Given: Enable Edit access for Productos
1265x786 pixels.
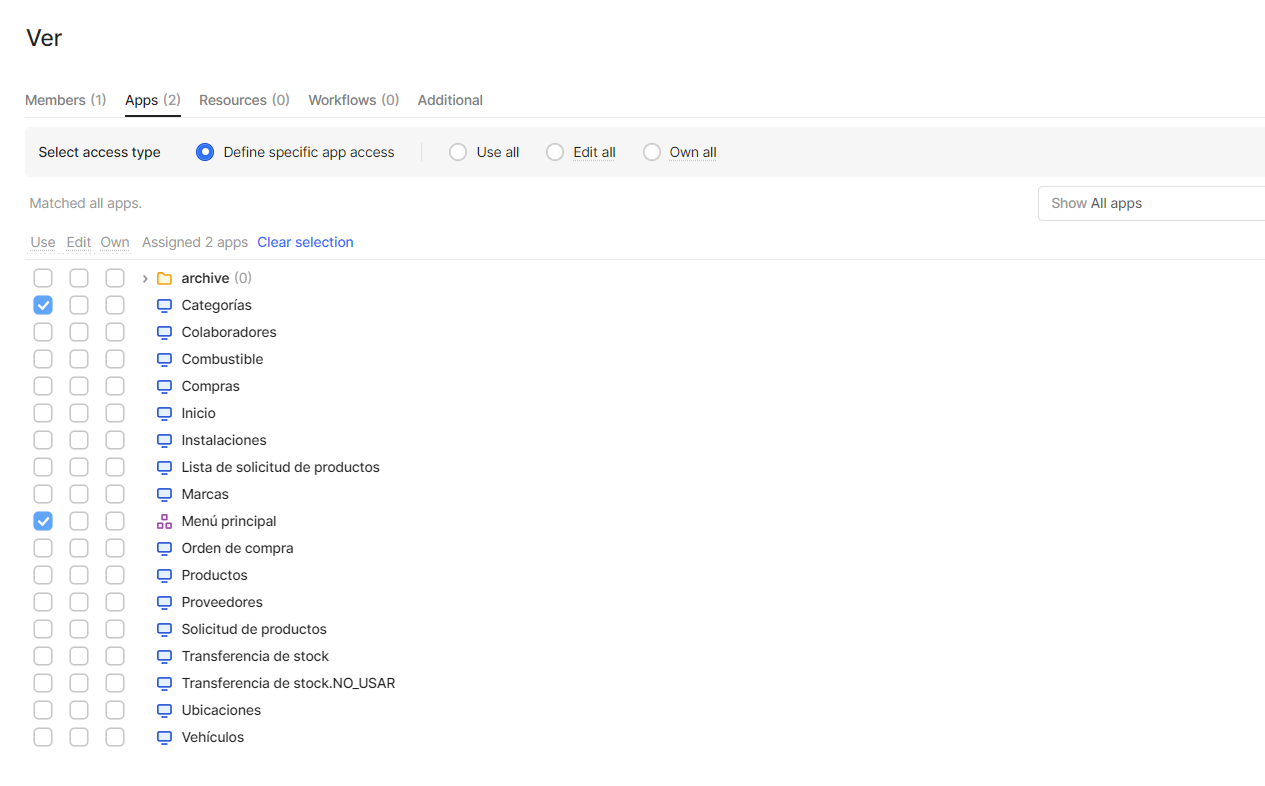Looking at the screenshot, I should [x=79, y=575].
